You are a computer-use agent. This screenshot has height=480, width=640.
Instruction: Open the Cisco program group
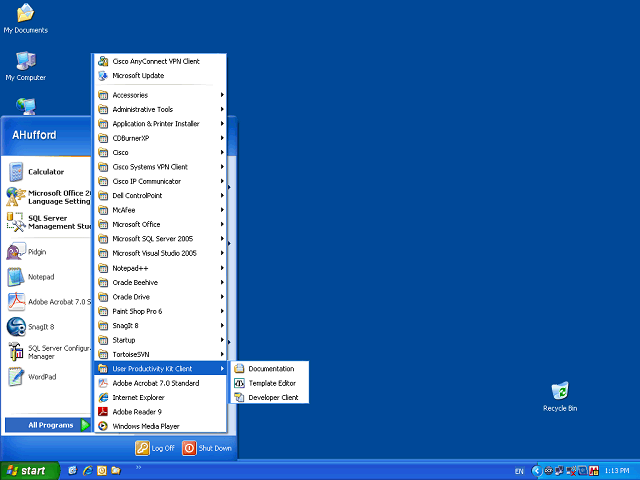click(x=160, y=153)
